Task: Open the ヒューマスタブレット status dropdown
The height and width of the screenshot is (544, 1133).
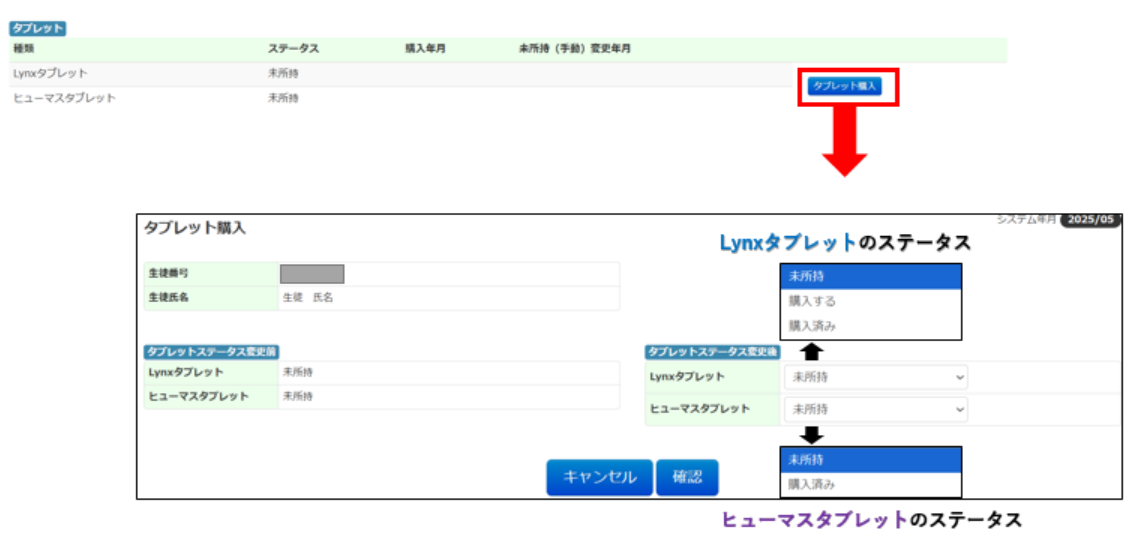Action: [875, 409]
